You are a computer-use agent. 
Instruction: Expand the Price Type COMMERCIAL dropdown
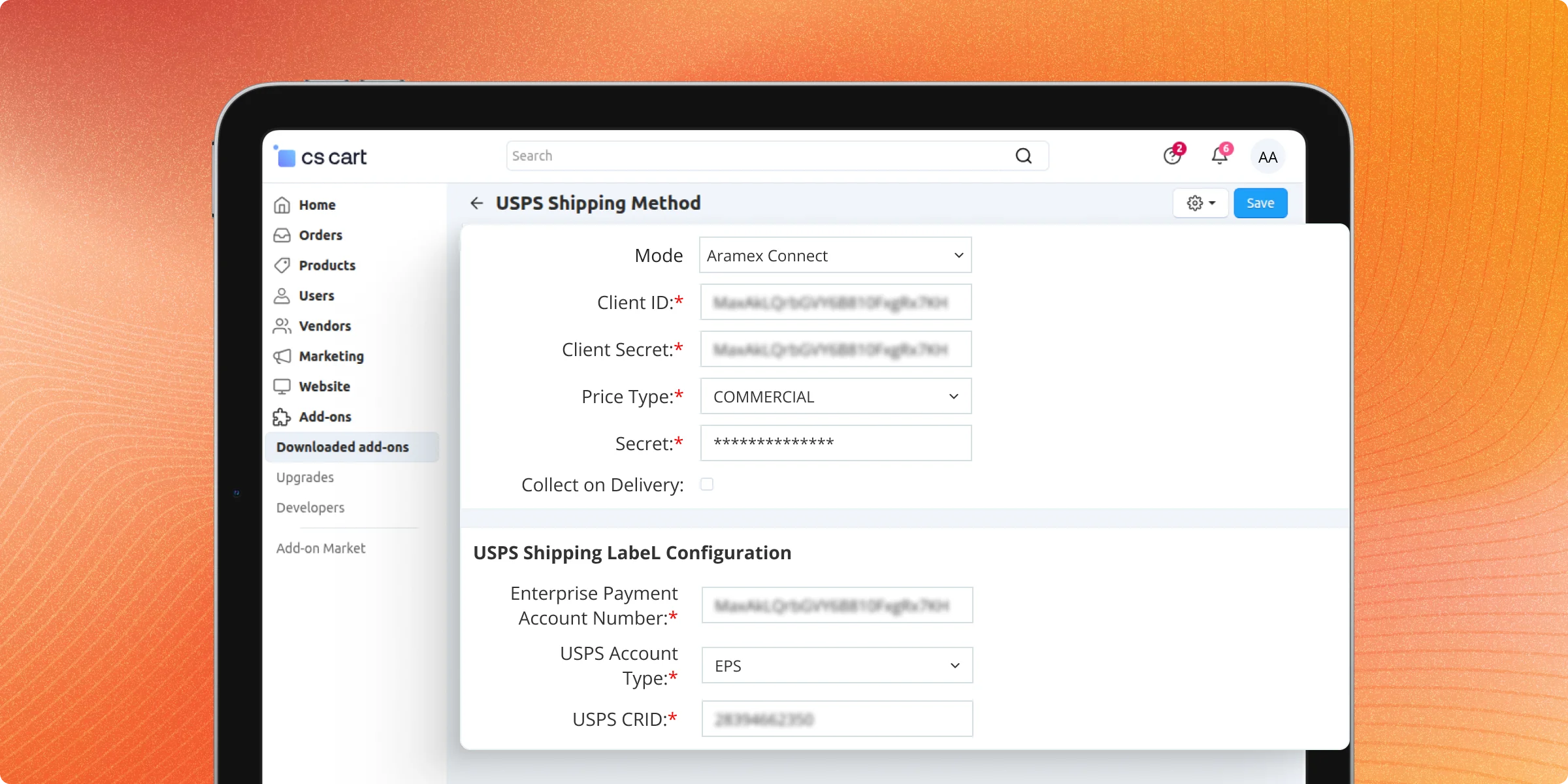pyautogui.click(x=835, y=397)
